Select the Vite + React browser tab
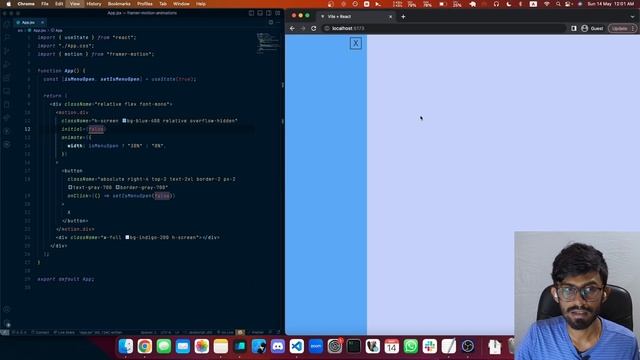 tap(356, 17)
